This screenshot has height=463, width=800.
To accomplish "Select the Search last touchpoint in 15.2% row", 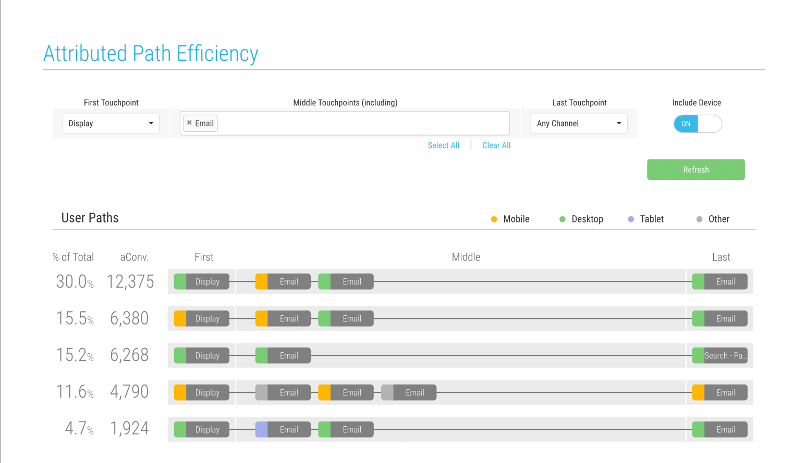I will 720,356.
